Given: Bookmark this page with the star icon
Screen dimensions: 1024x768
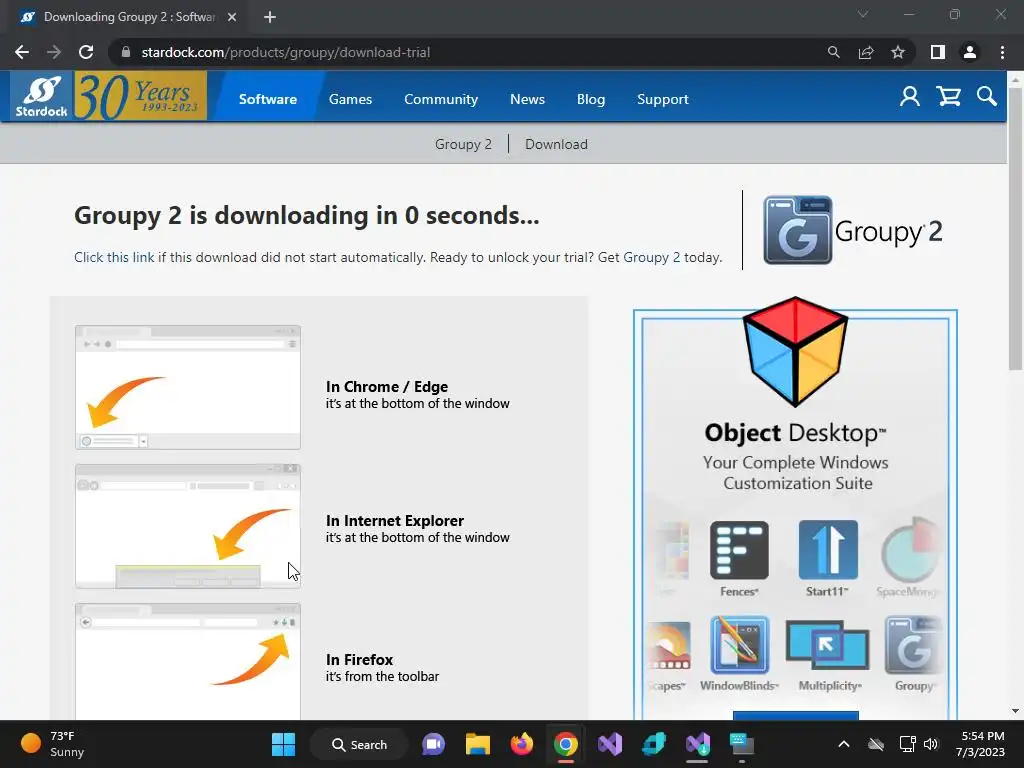Looking at the screenshot, I should pyautogui.click(x=898, y=52).
